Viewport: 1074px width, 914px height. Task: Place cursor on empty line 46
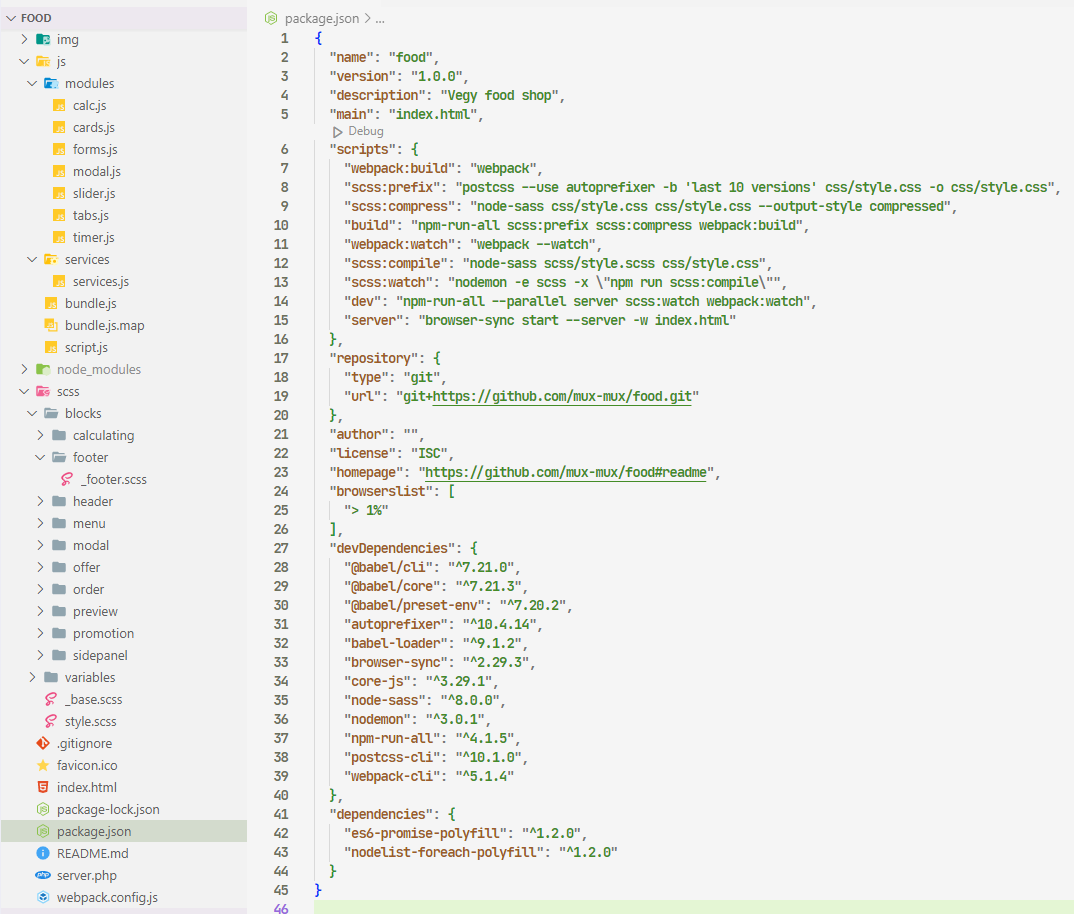693,907
